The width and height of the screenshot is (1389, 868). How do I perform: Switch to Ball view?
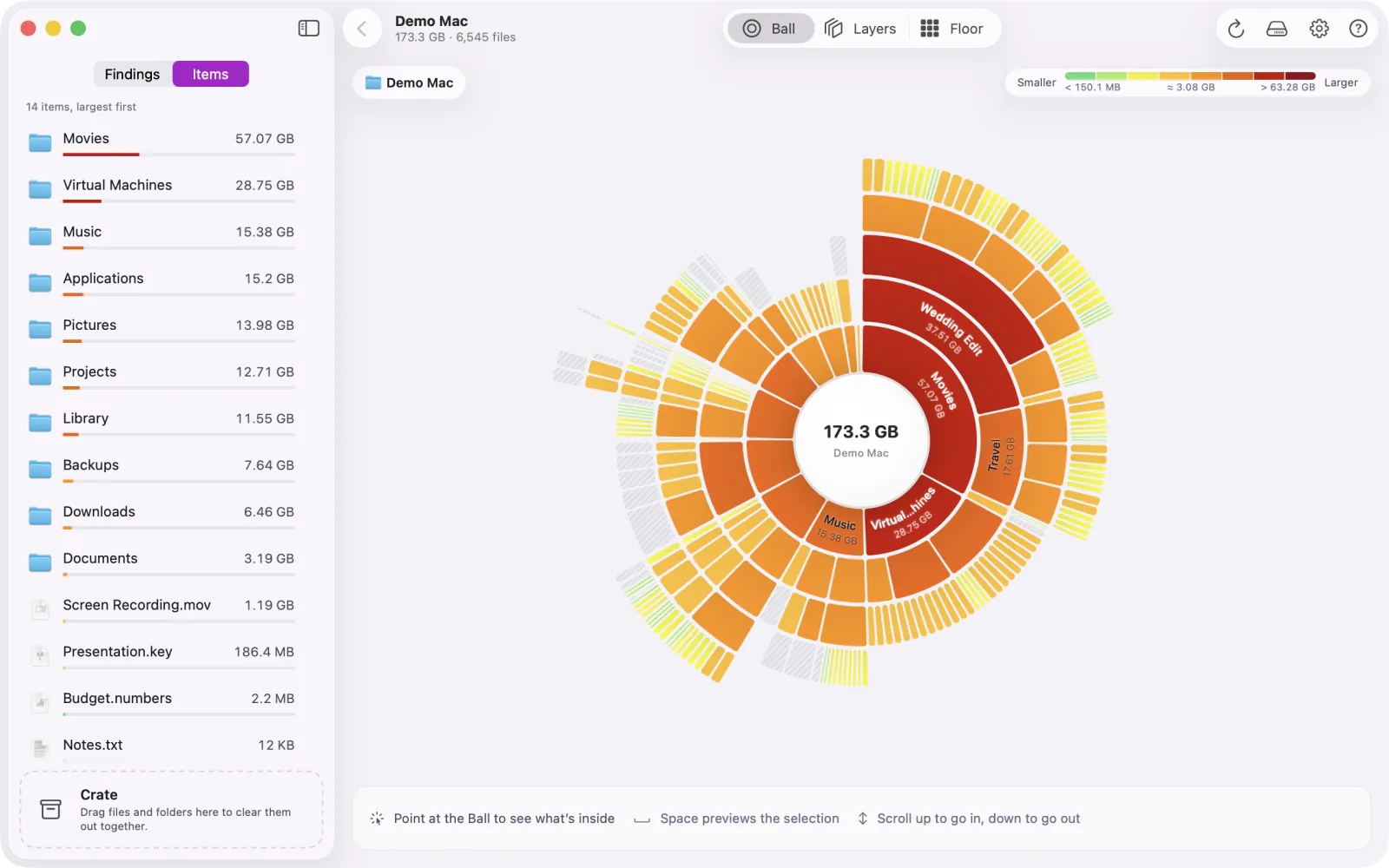770,29
